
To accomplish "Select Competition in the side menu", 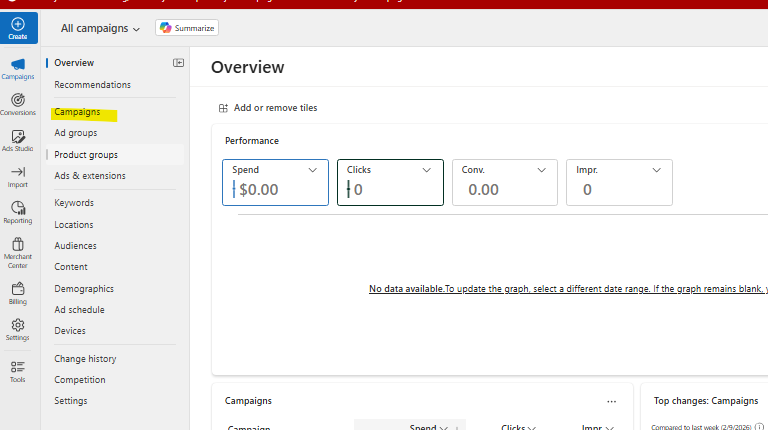I will click(x=80, y=380).
